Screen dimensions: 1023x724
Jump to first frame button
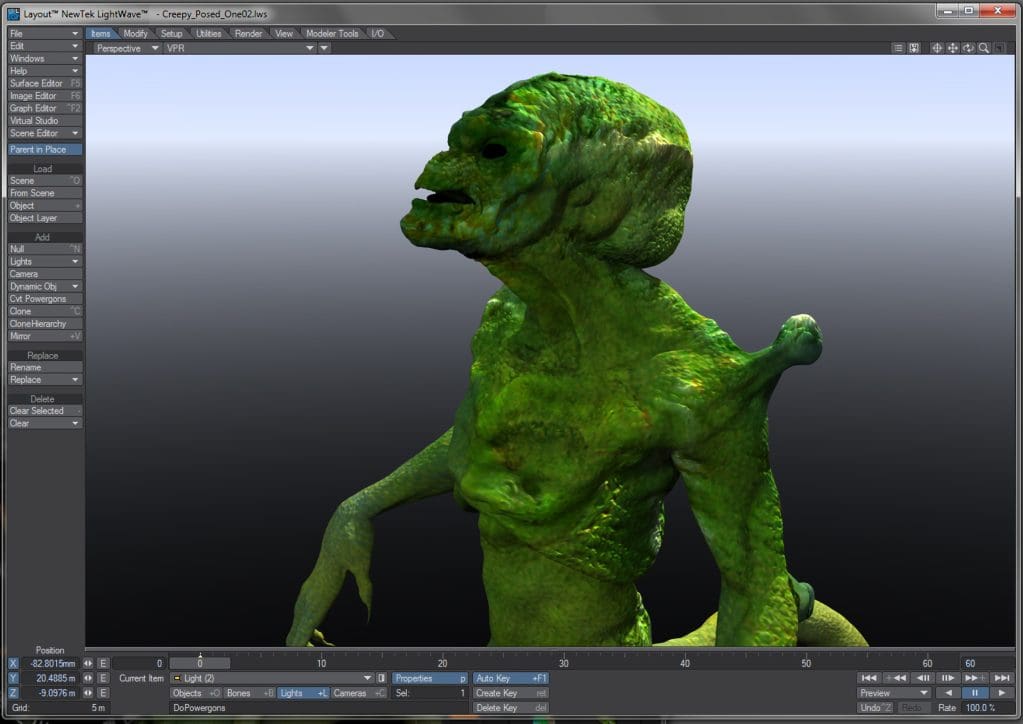click(869, 678)
